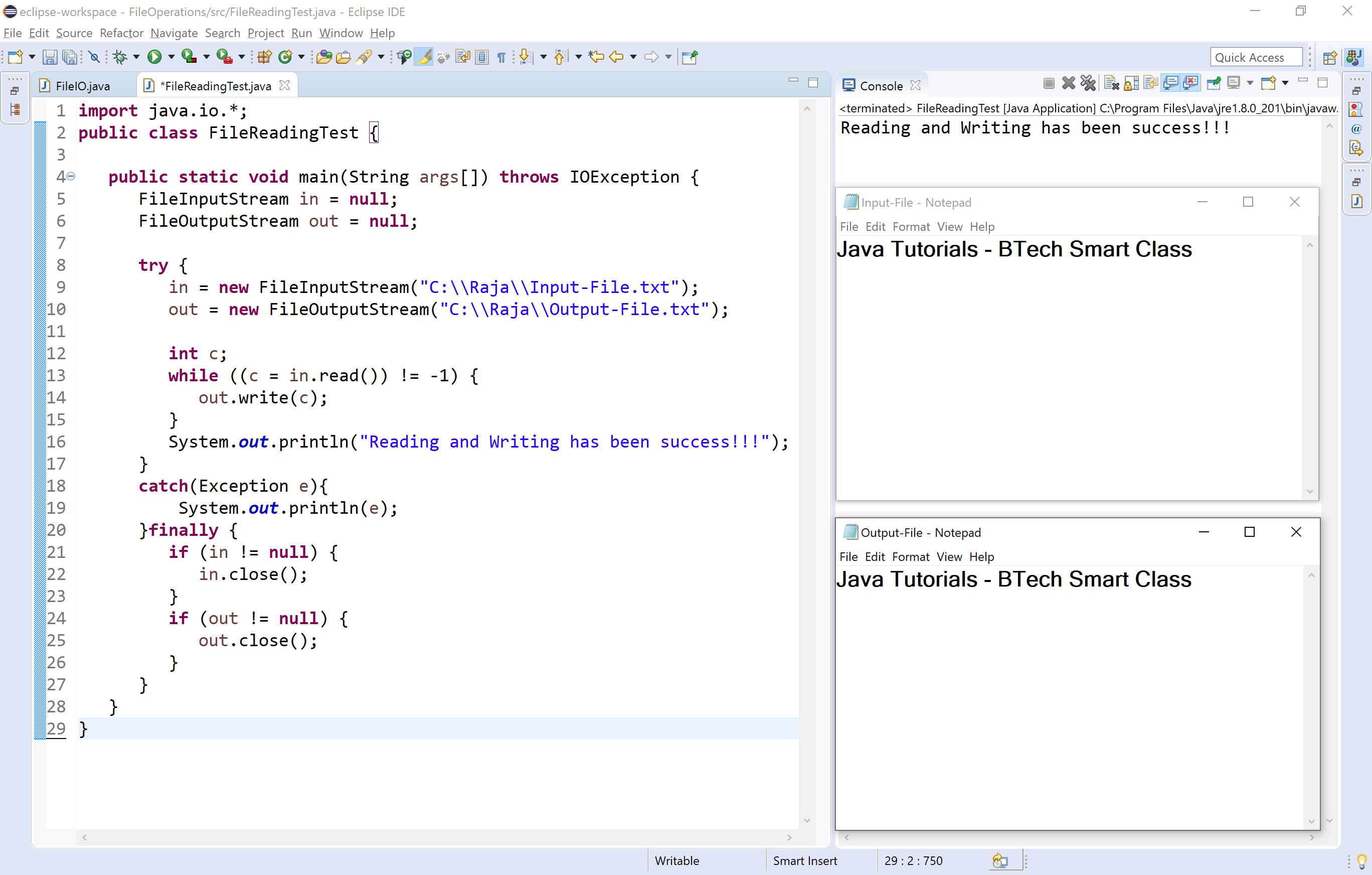Toggle Show Whitespace Characters in editor
This screenshot has height=875, width=1372.
coord(501,57)
